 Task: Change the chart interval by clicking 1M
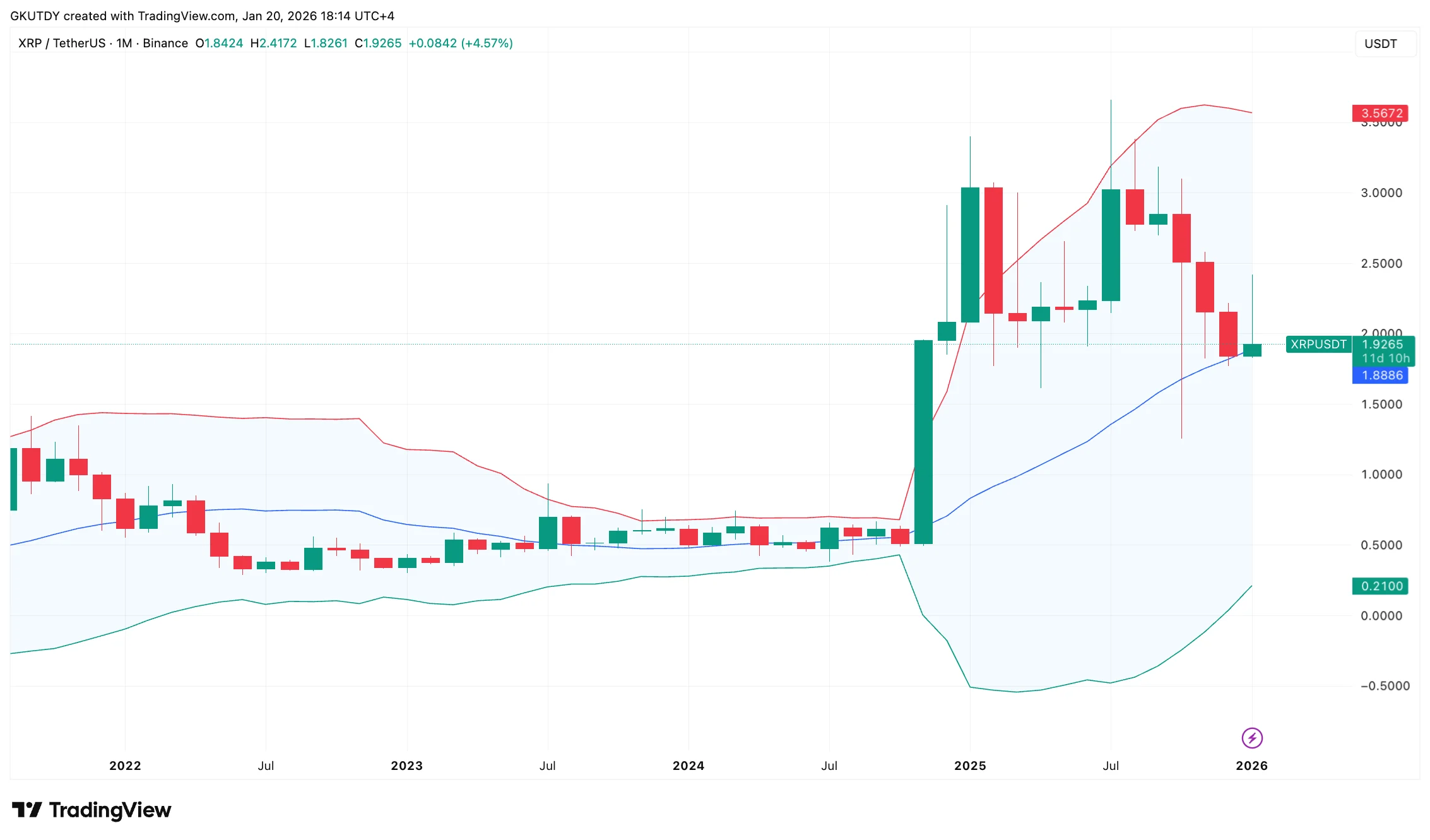124,43
